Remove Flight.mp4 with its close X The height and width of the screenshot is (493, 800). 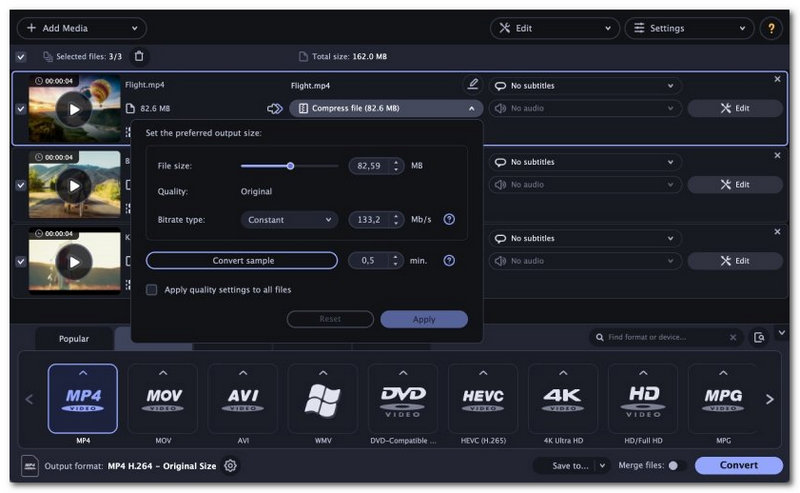click(x=777, y=79)
